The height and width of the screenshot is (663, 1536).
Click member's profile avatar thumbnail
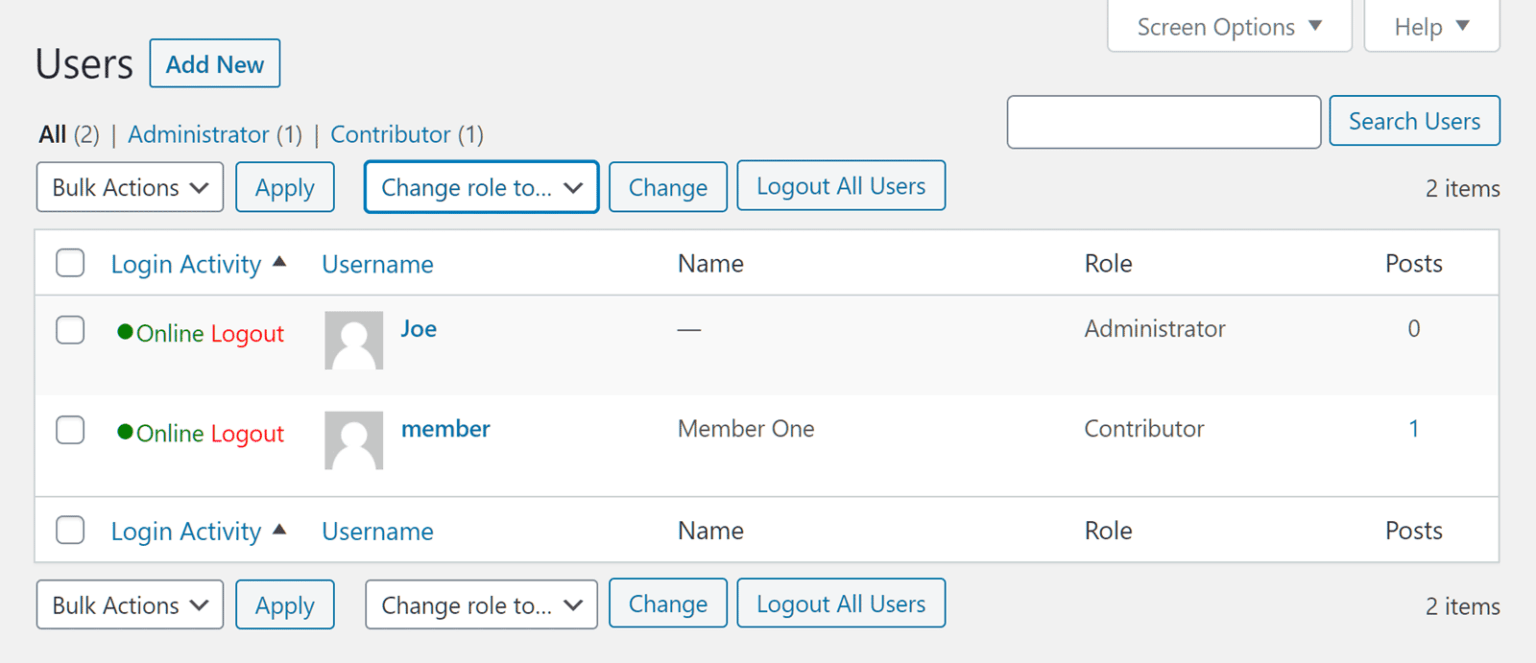[x=353, y=440]
